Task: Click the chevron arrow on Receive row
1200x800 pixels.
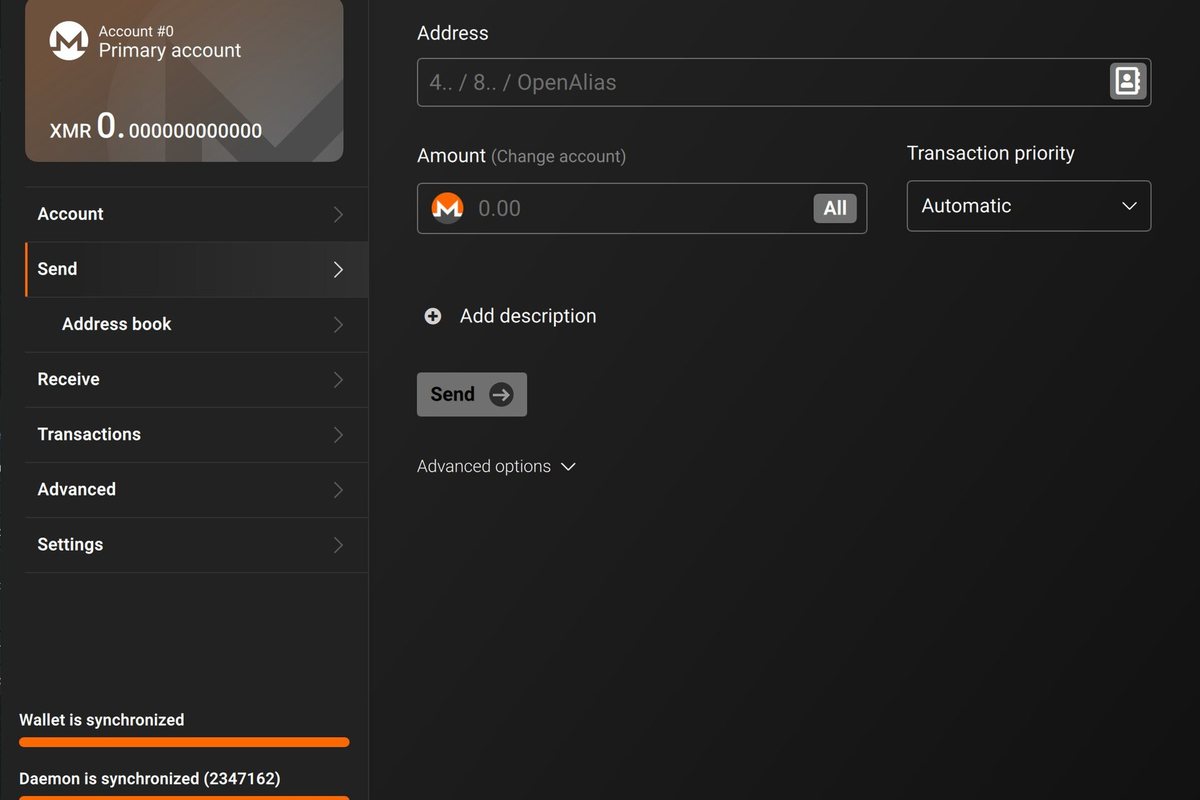Action: click(x=338, y=379)
